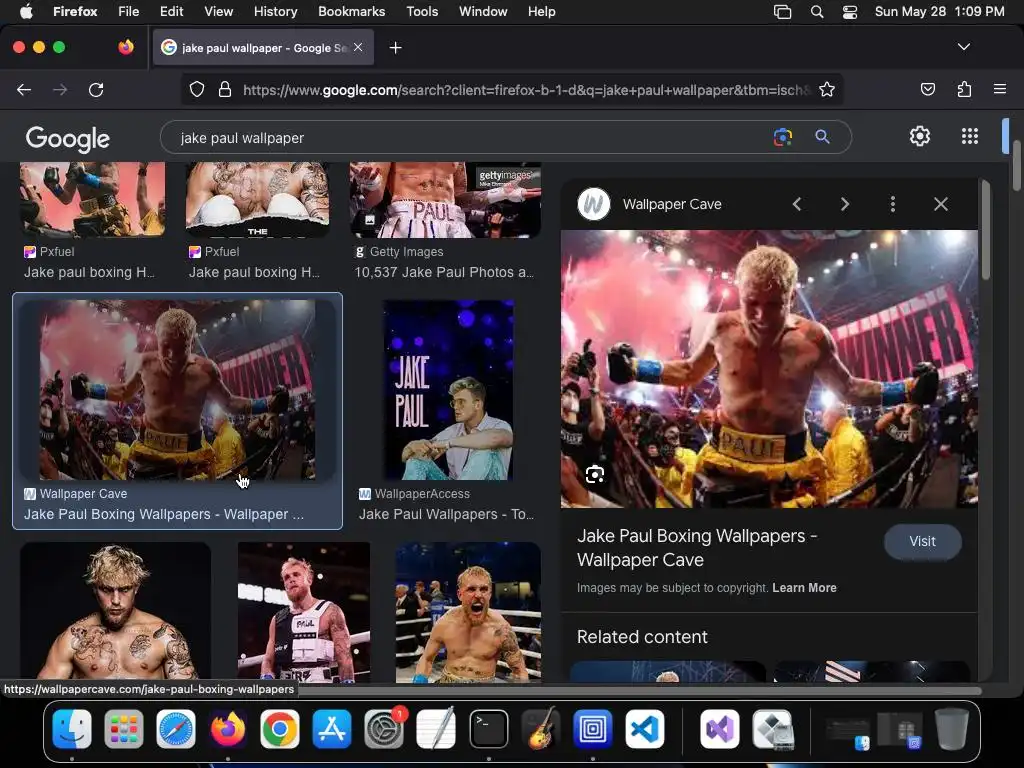Screen dimensions: 1024x768
Task: Click the Firefox address bar URL
Action: click(x=526, y=89)
